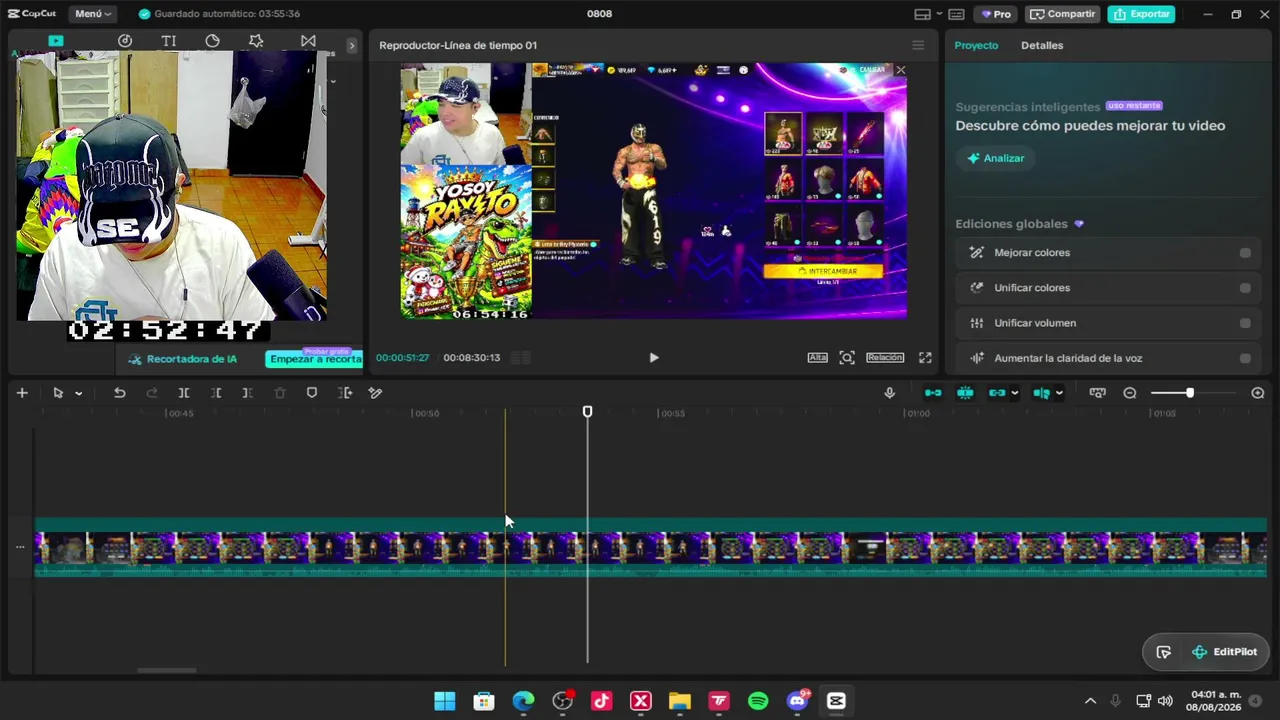The image size is (1280, 720).
Task: Record voiceover with the microphone icon
Action: [x=889, y=393]
